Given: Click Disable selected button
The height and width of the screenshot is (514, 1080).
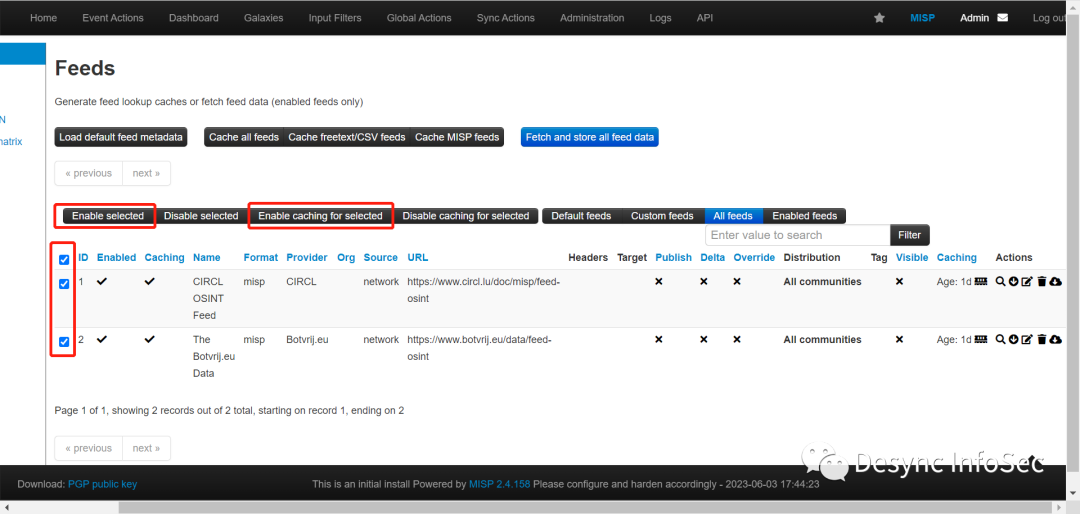Looking at the screenshot, I should point(200,216).
